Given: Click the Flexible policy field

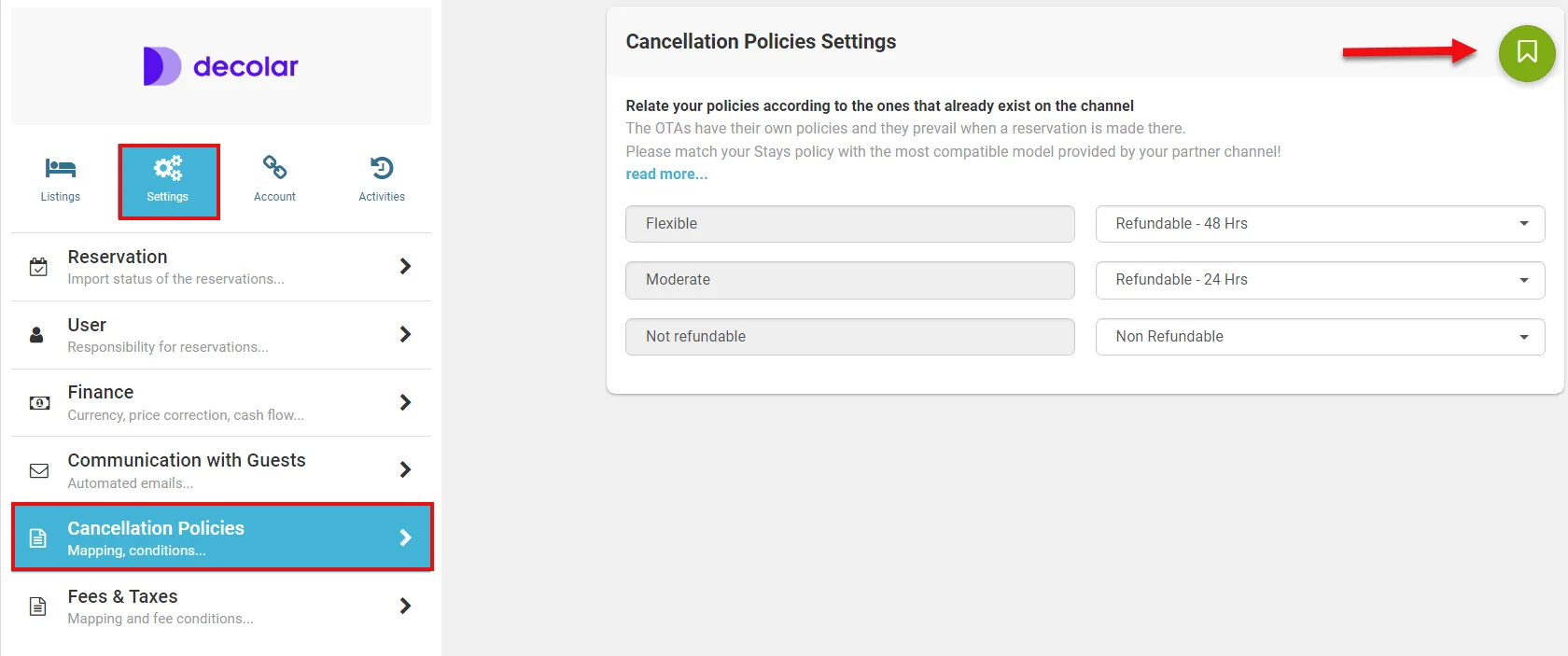Looking at the screenshot, I should click(849, 224).
